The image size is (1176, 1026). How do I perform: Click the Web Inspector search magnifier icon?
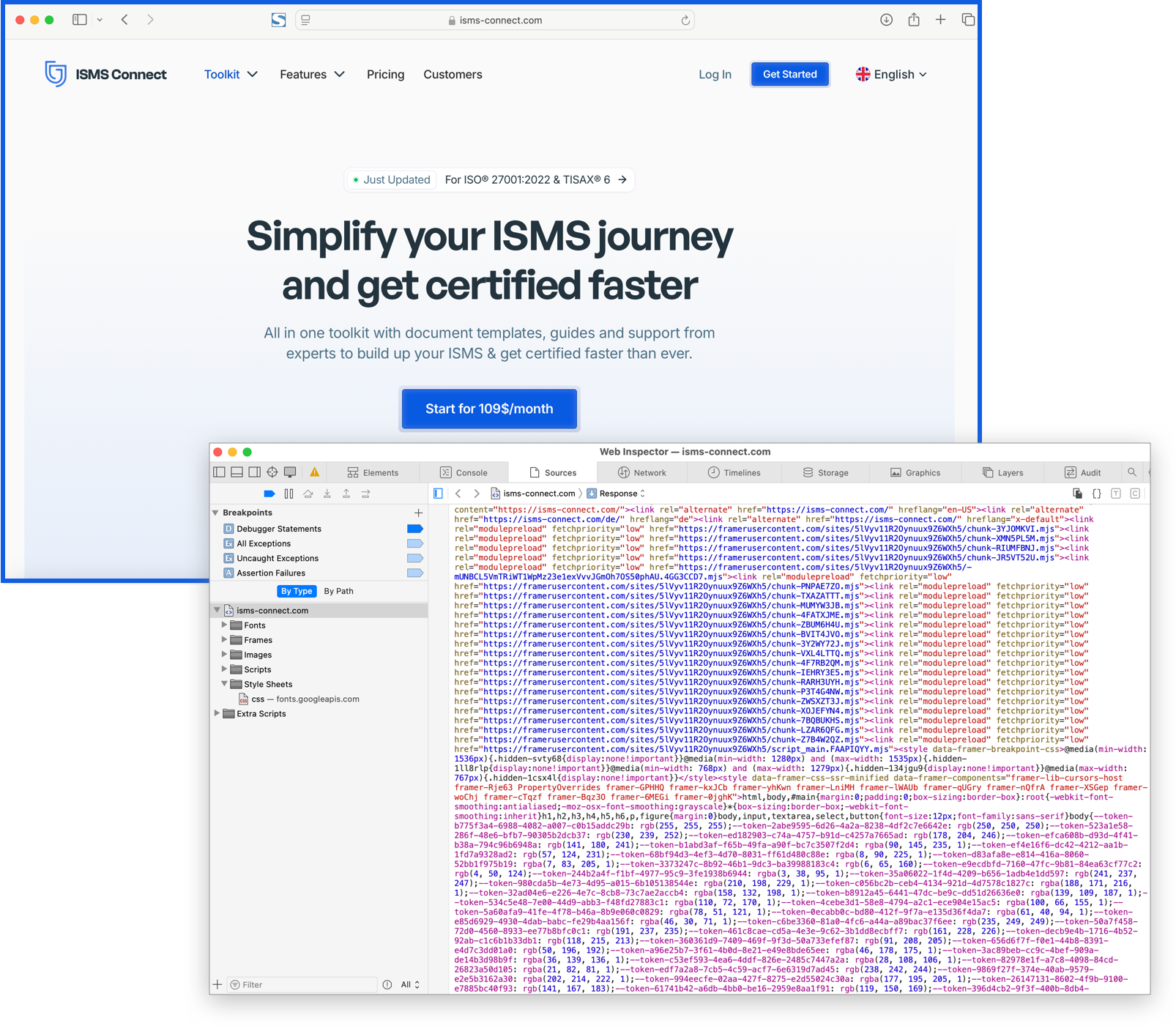[1132, 472]
